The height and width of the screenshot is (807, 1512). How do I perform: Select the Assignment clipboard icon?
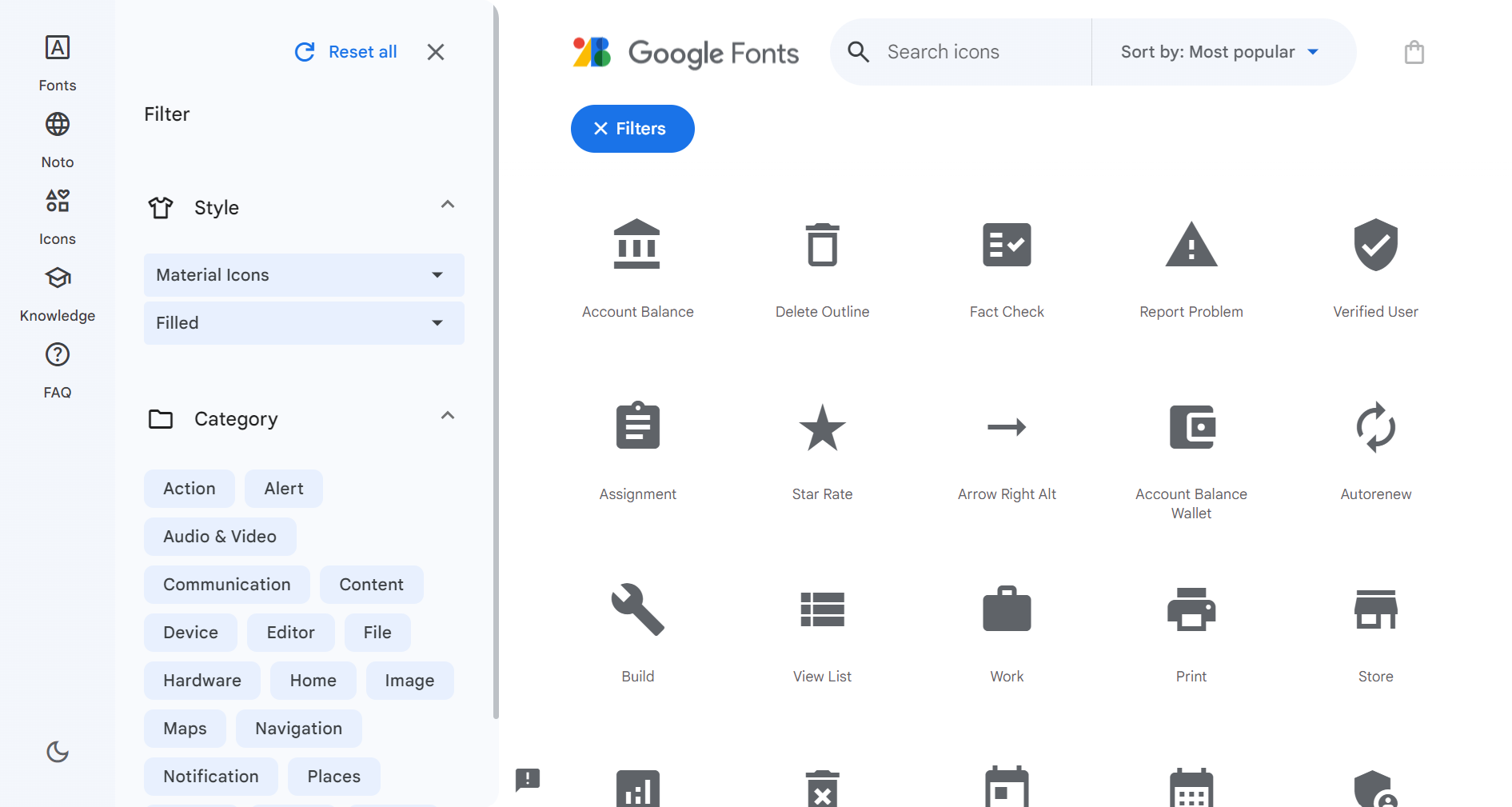[637, 426]
